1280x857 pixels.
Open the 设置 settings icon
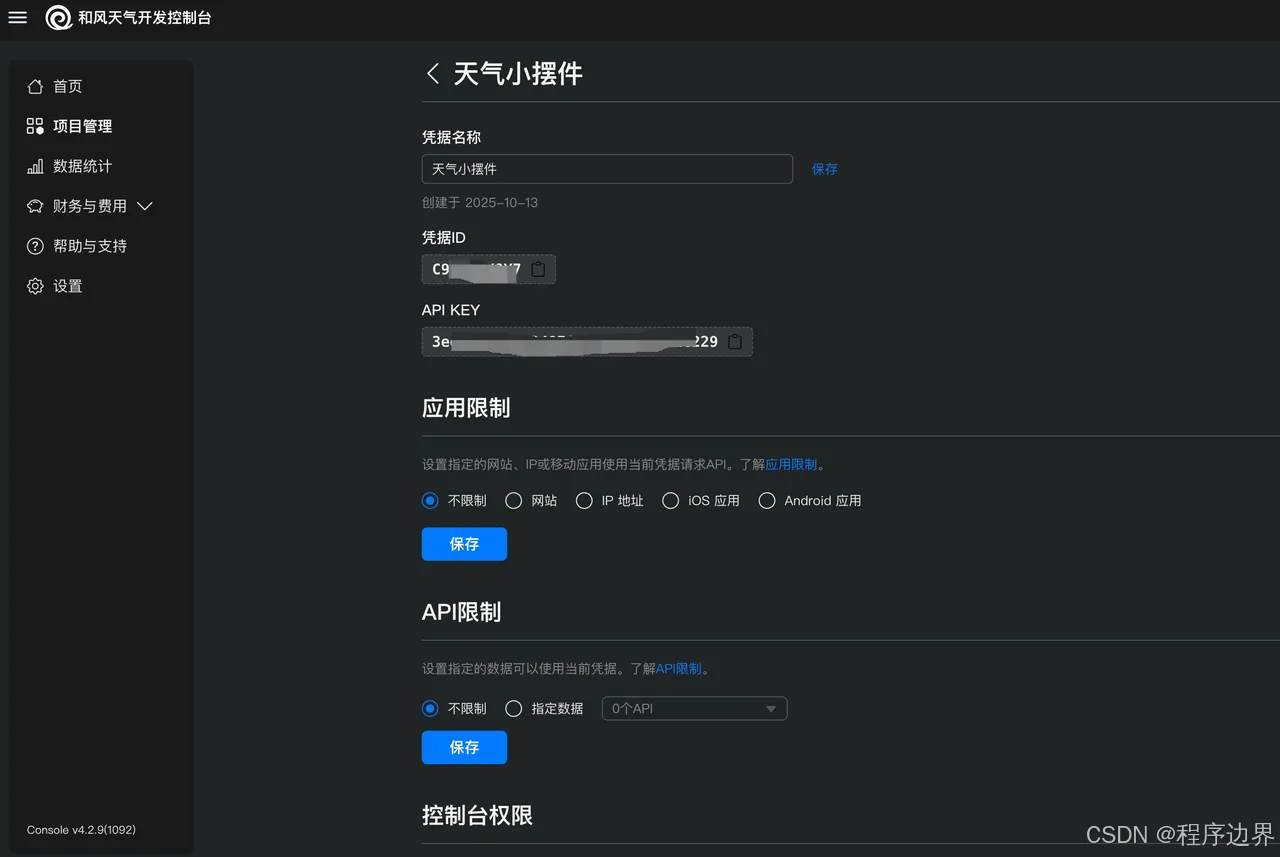(35, 286)
